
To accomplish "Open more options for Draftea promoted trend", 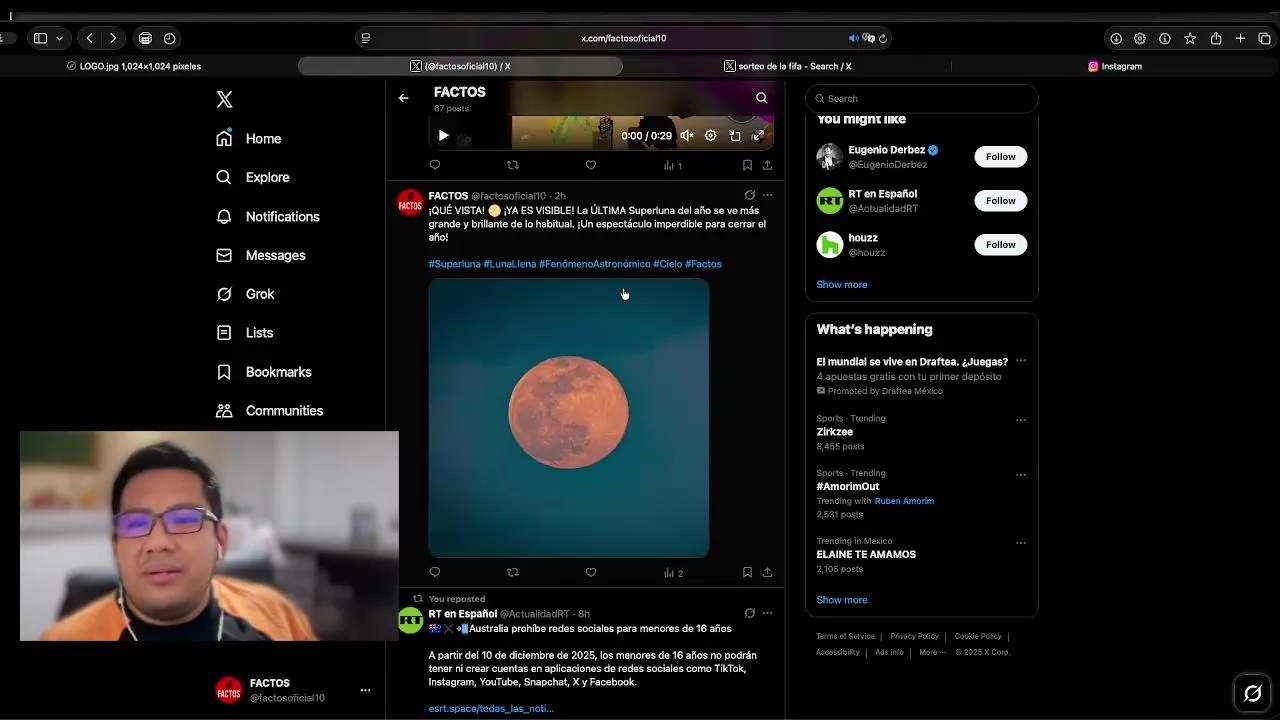I will pyautogui.click(x=1020, y=361).
